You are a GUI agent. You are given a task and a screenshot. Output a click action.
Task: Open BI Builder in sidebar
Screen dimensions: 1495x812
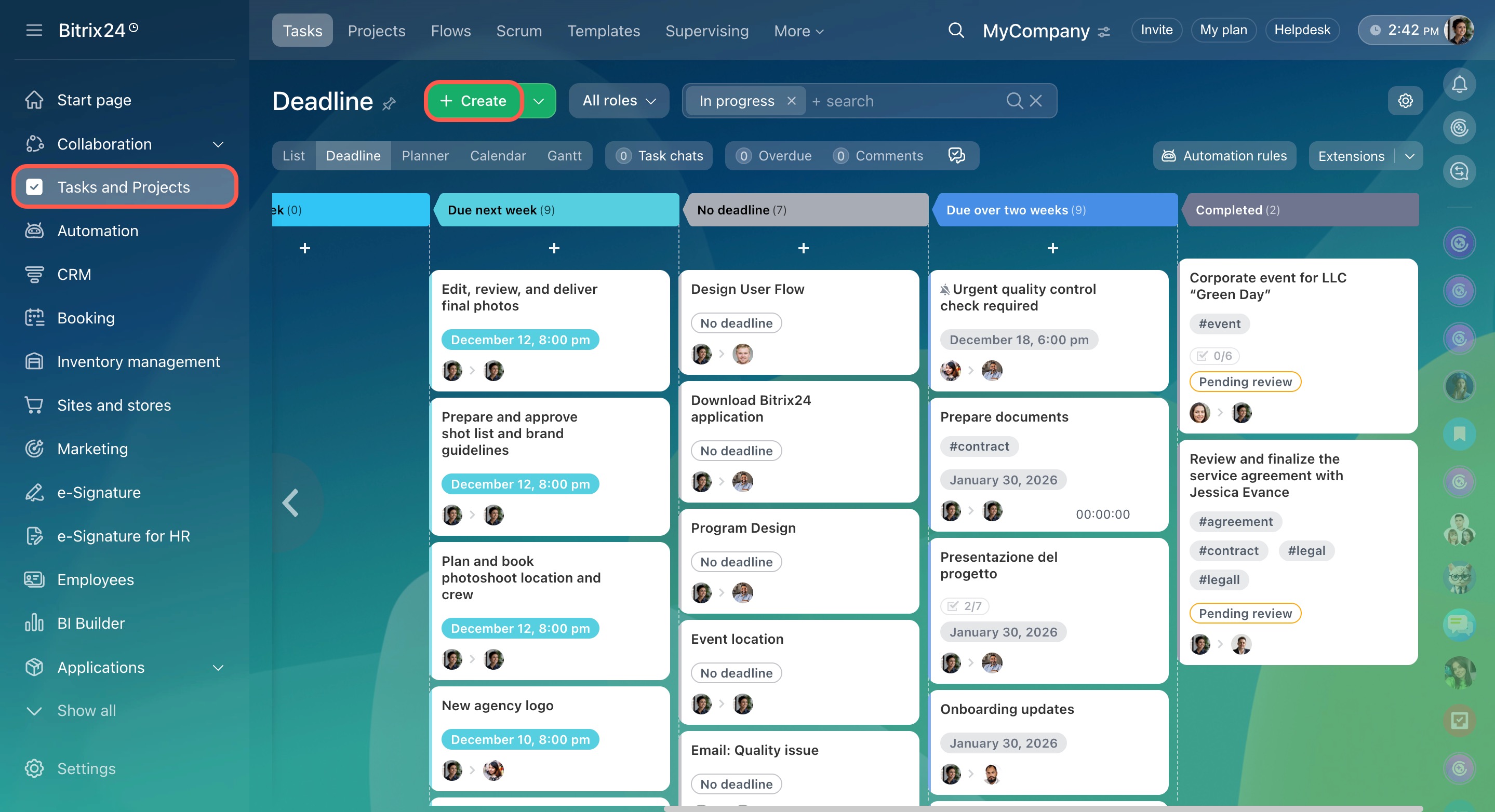[91, 623]
